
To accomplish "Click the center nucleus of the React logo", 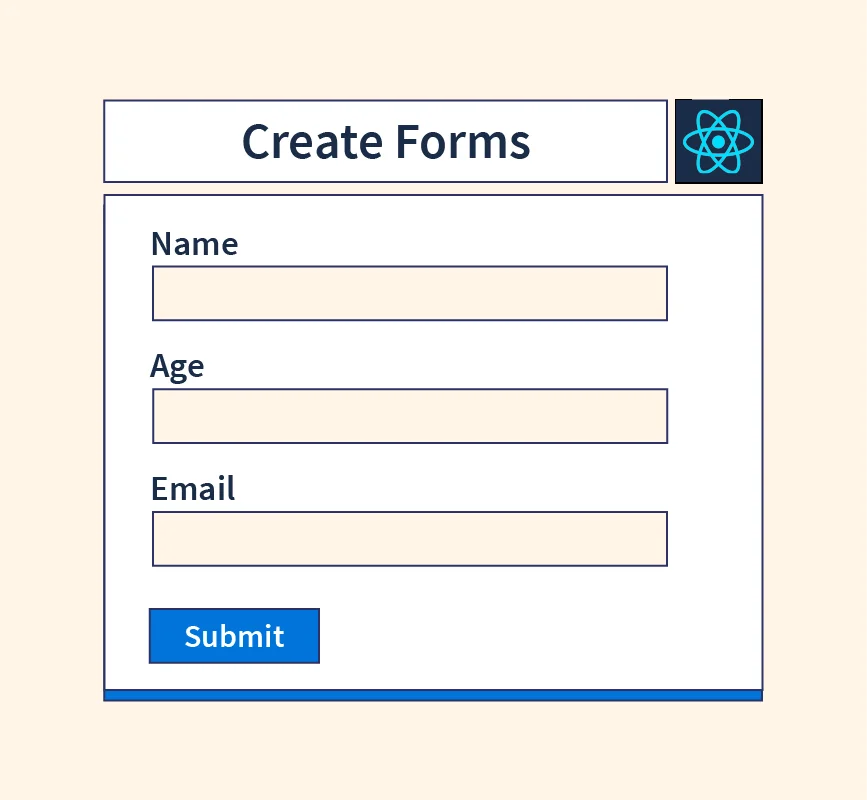I will [x=718, y=142].
